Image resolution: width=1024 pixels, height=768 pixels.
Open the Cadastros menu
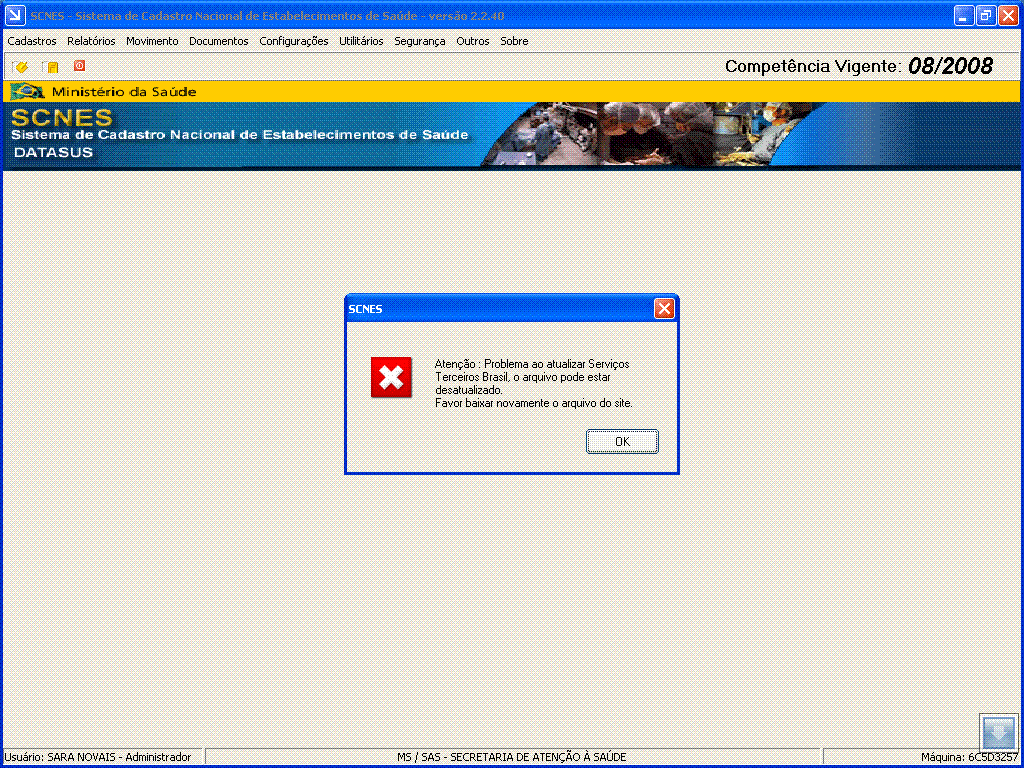(31, 41)
